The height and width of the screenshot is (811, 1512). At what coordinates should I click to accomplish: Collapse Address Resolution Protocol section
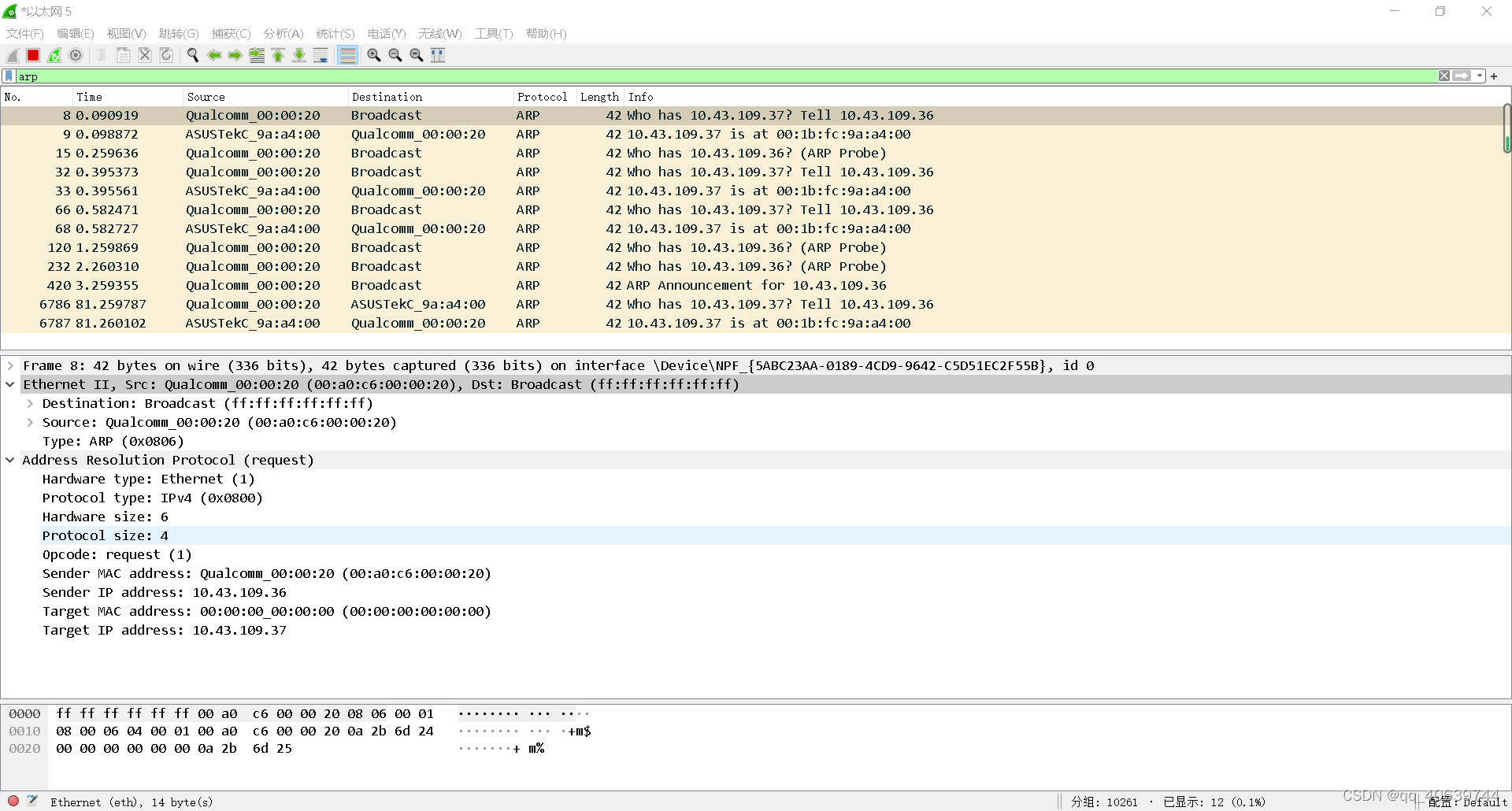[x=10, y=460]
